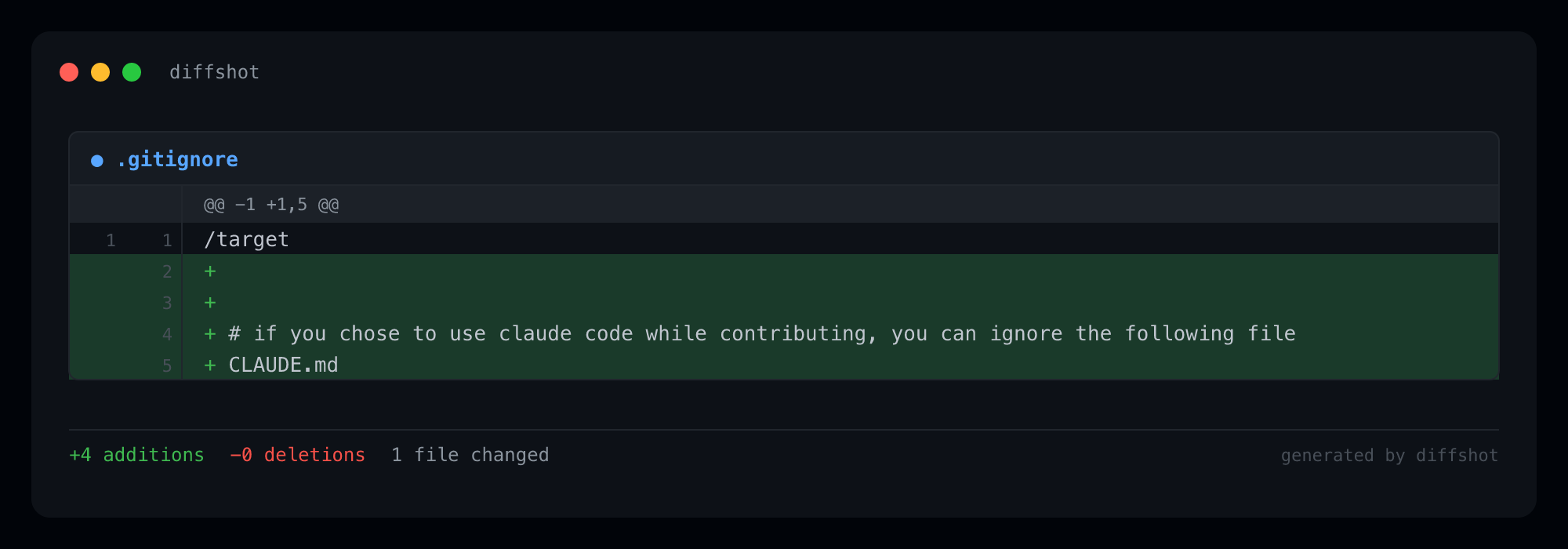Click new line number 1 in gutter
The image size is (1568, 549).
click(167, 240)
